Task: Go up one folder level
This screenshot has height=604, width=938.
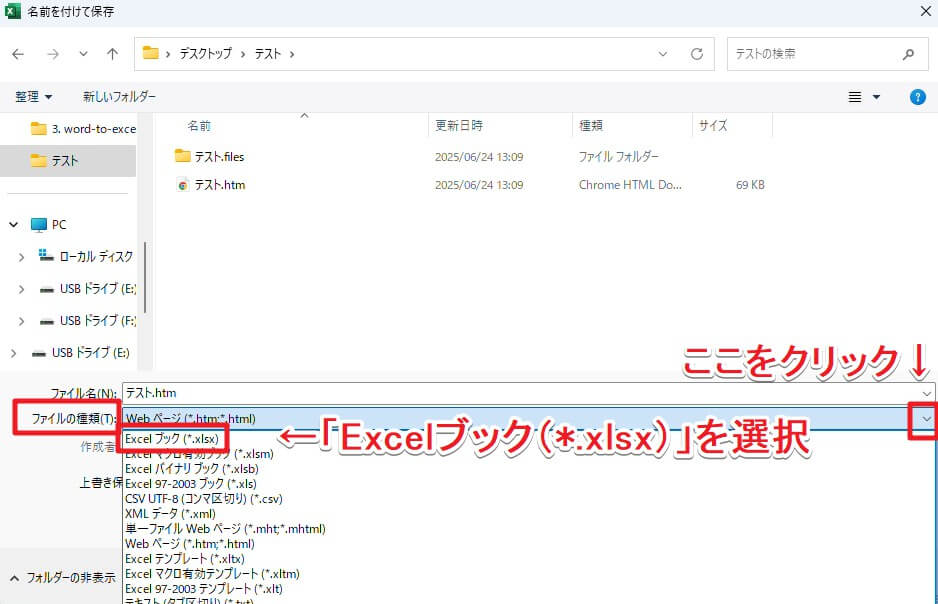Action: click(112, 54)
